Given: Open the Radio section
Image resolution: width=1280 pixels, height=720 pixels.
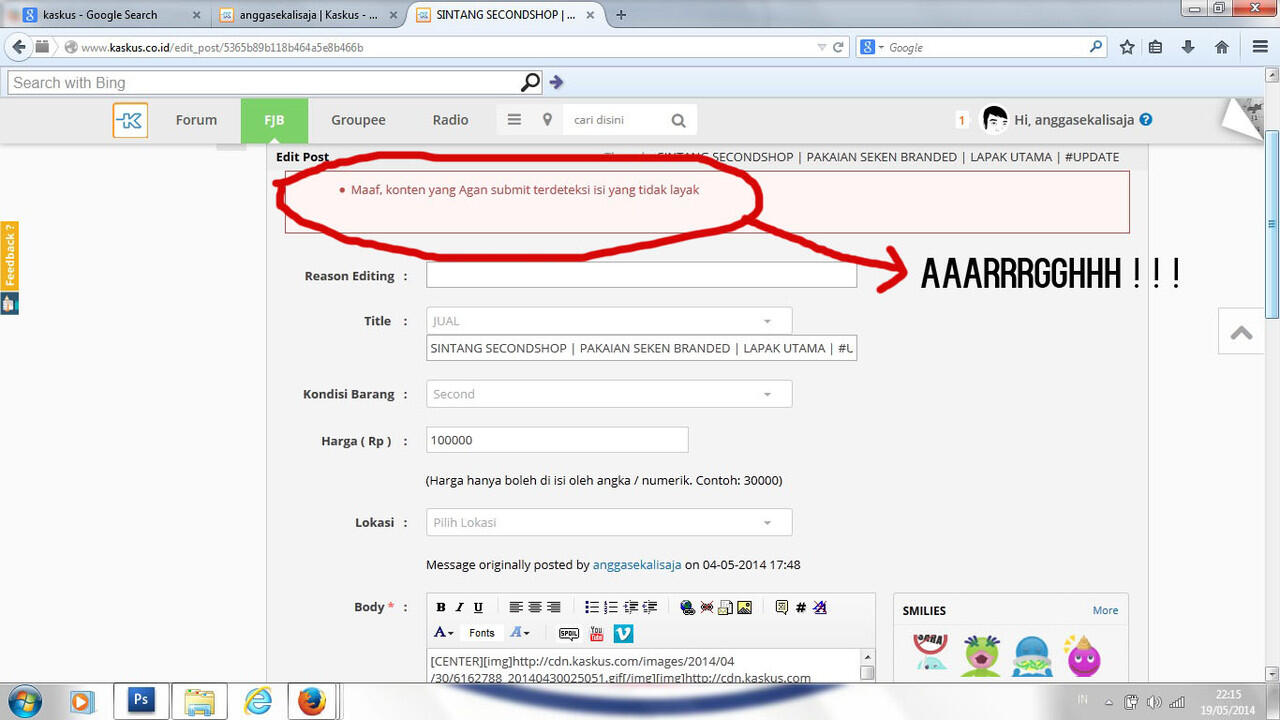Looking at the screenshot, I should 450,120.
